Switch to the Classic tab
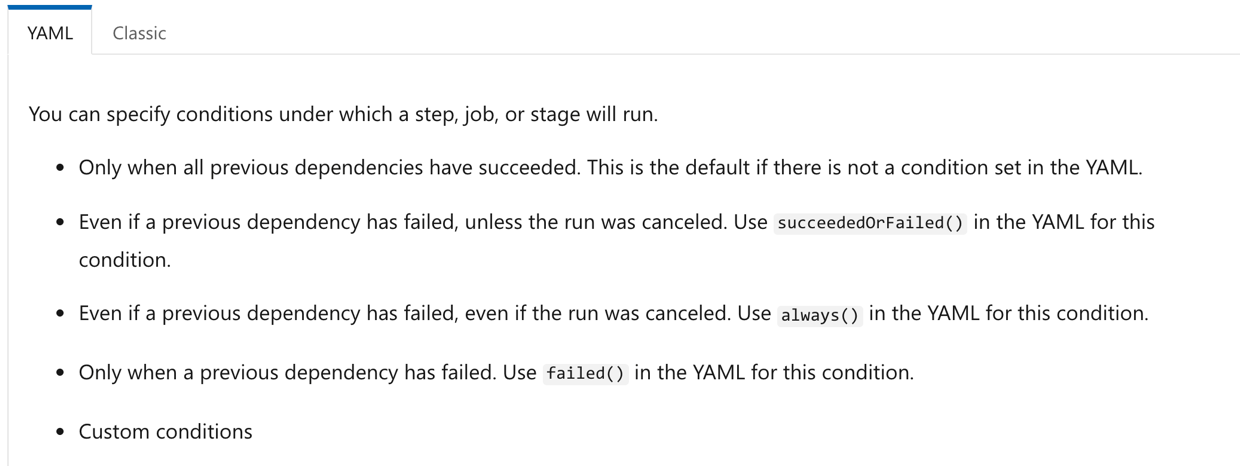1240x466 pixels. click(x=139, y=33)
